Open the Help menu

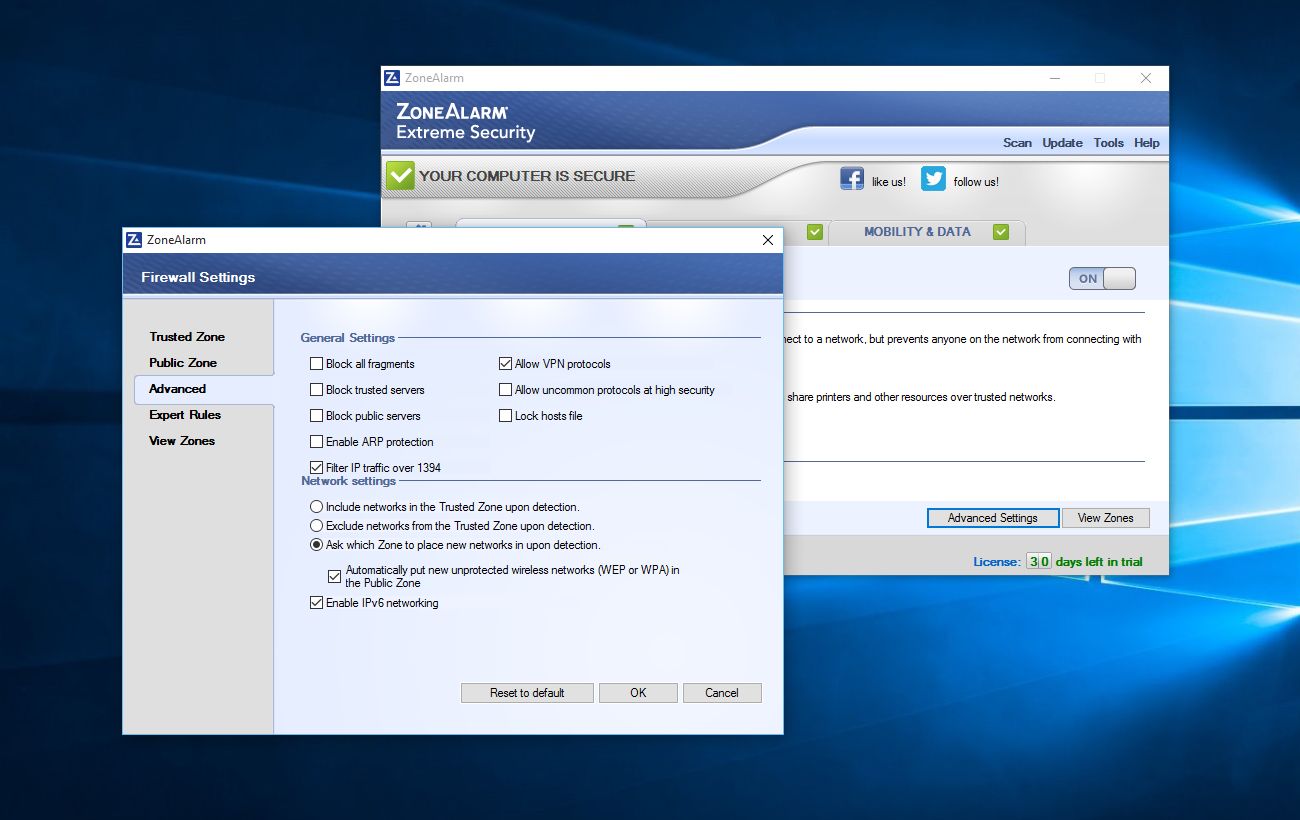coord(1147,143)
